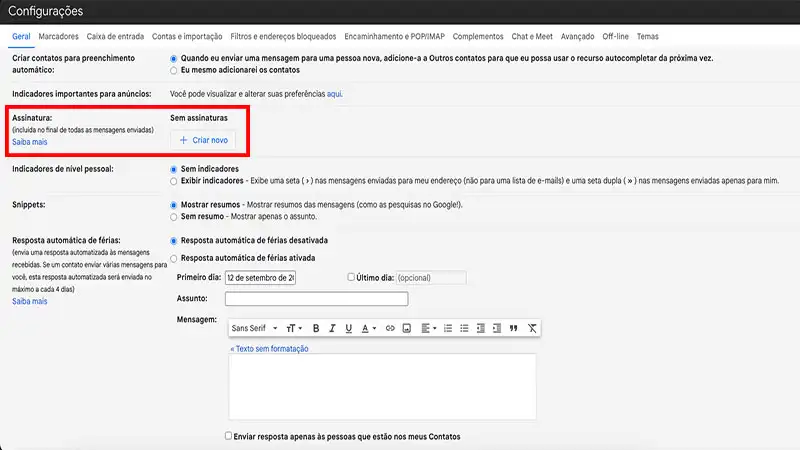This screenshot has width=800, height=450.
Task: Click the insert image icon
Action: point(406,328)
